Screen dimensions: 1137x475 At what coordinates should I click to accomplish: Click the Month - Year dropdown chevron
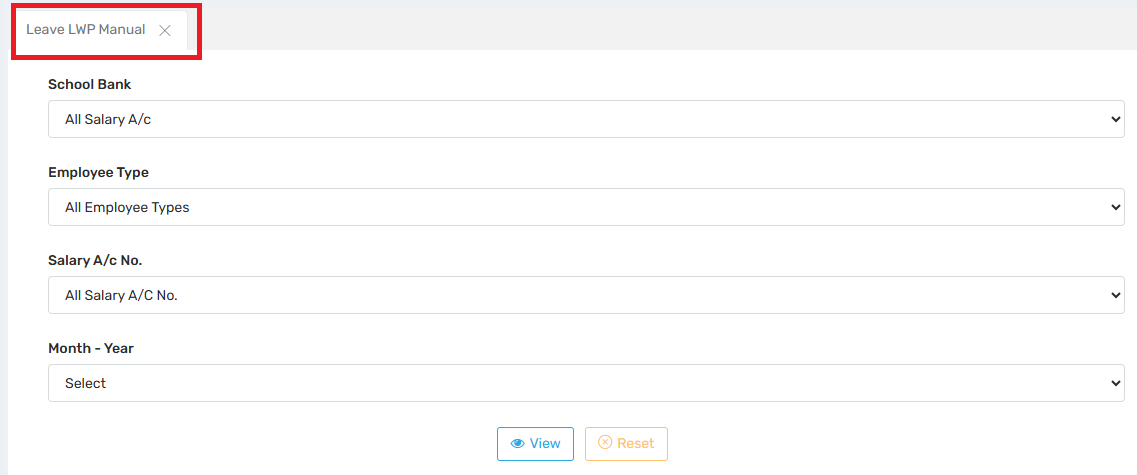click(1116, 384)
